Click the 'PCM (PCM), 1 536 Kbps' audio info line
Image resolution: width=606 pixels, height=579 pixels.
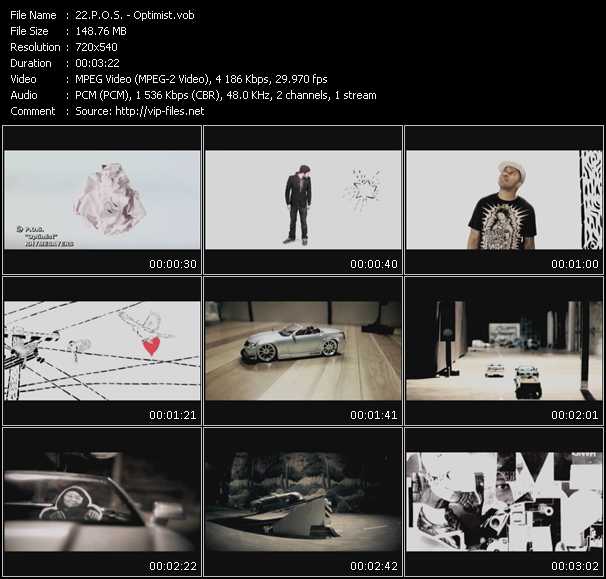click(226, 95)
